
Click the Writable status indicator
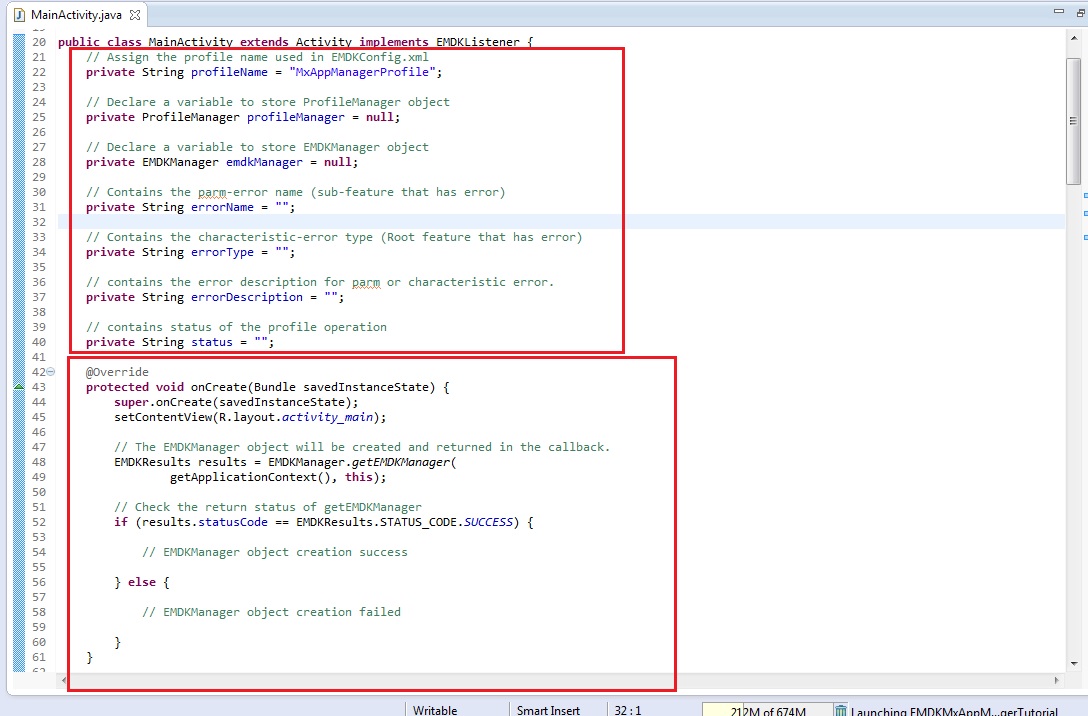click(x=436, y=710)
